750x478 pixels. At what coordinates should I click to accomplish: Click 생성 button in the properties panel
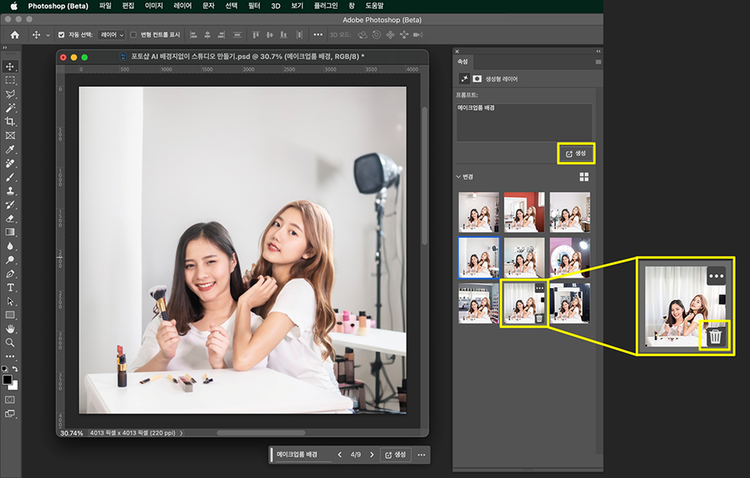[576, 153]
